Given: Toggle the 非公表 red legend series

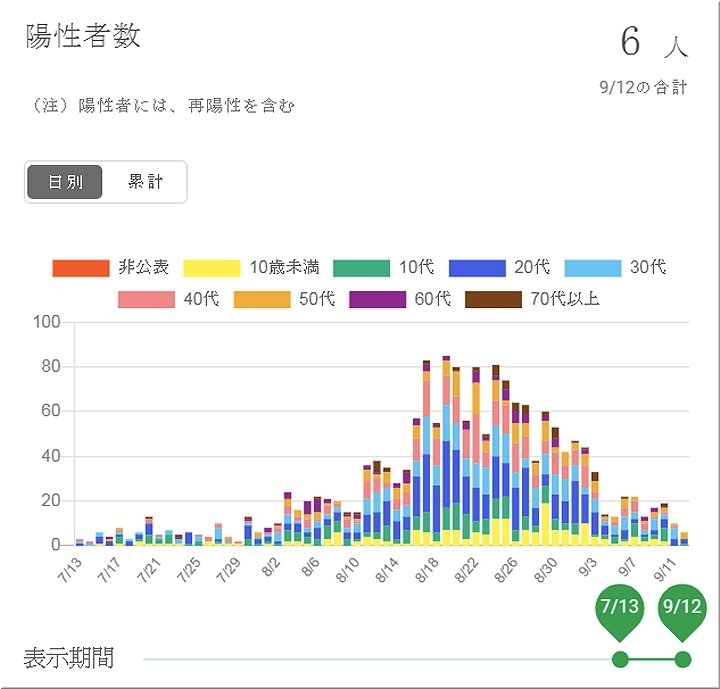Looking at the screenshot, I should click(110, 267).
